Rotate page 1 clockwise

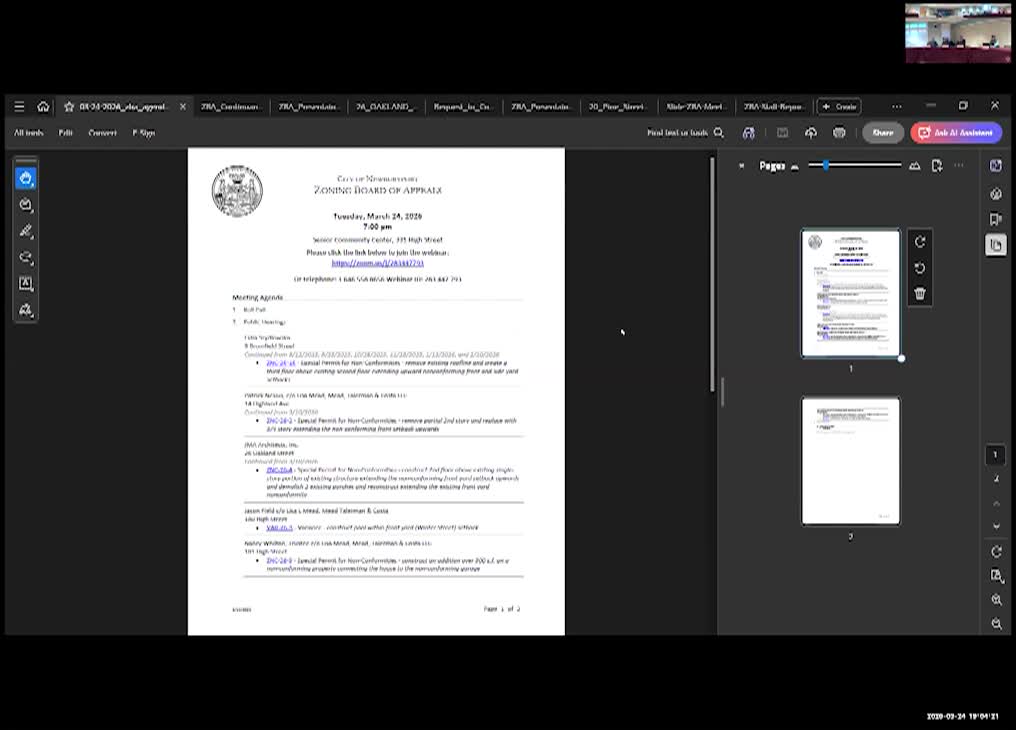pos(920,242)
